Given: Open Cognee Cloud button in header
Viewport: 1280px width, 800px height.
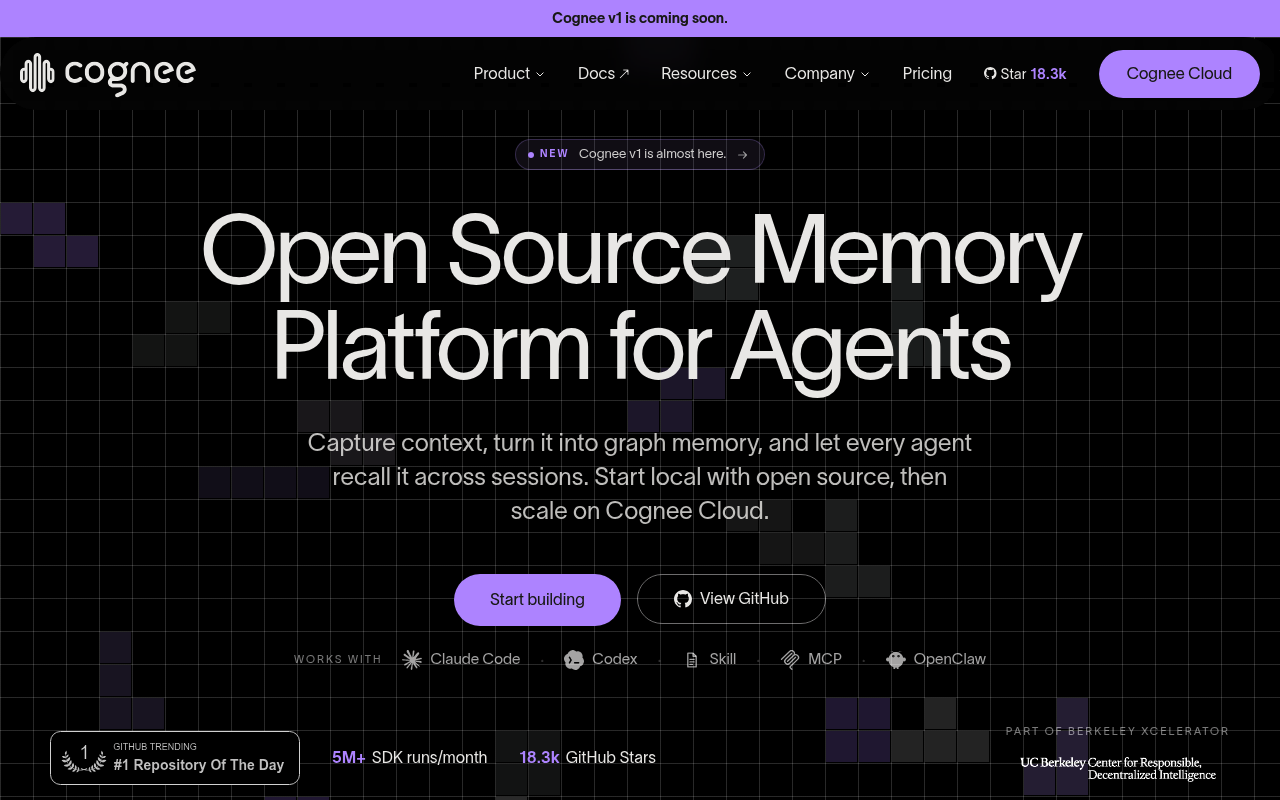Looking at the screenshot, I should point(1179,74).
